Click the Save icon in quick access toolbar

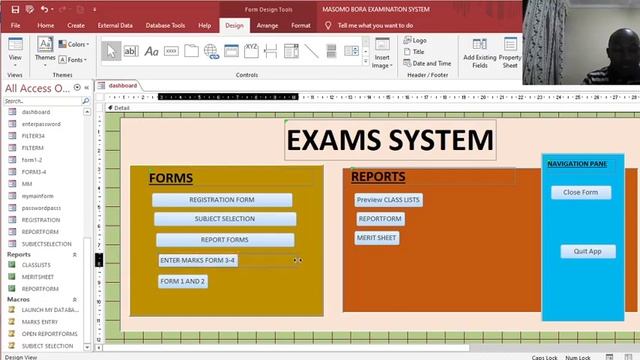[15, 9]
